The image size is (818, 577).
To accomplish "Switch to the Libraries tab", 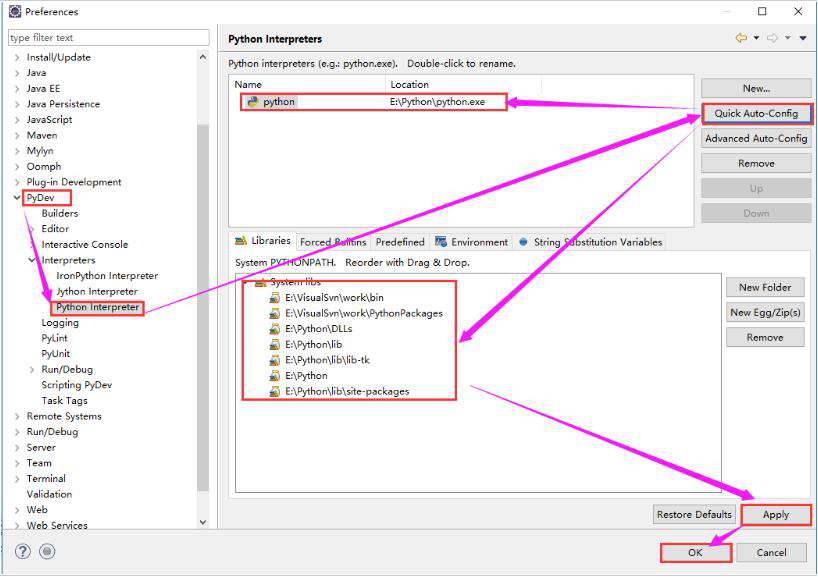I will coord(263,241).
